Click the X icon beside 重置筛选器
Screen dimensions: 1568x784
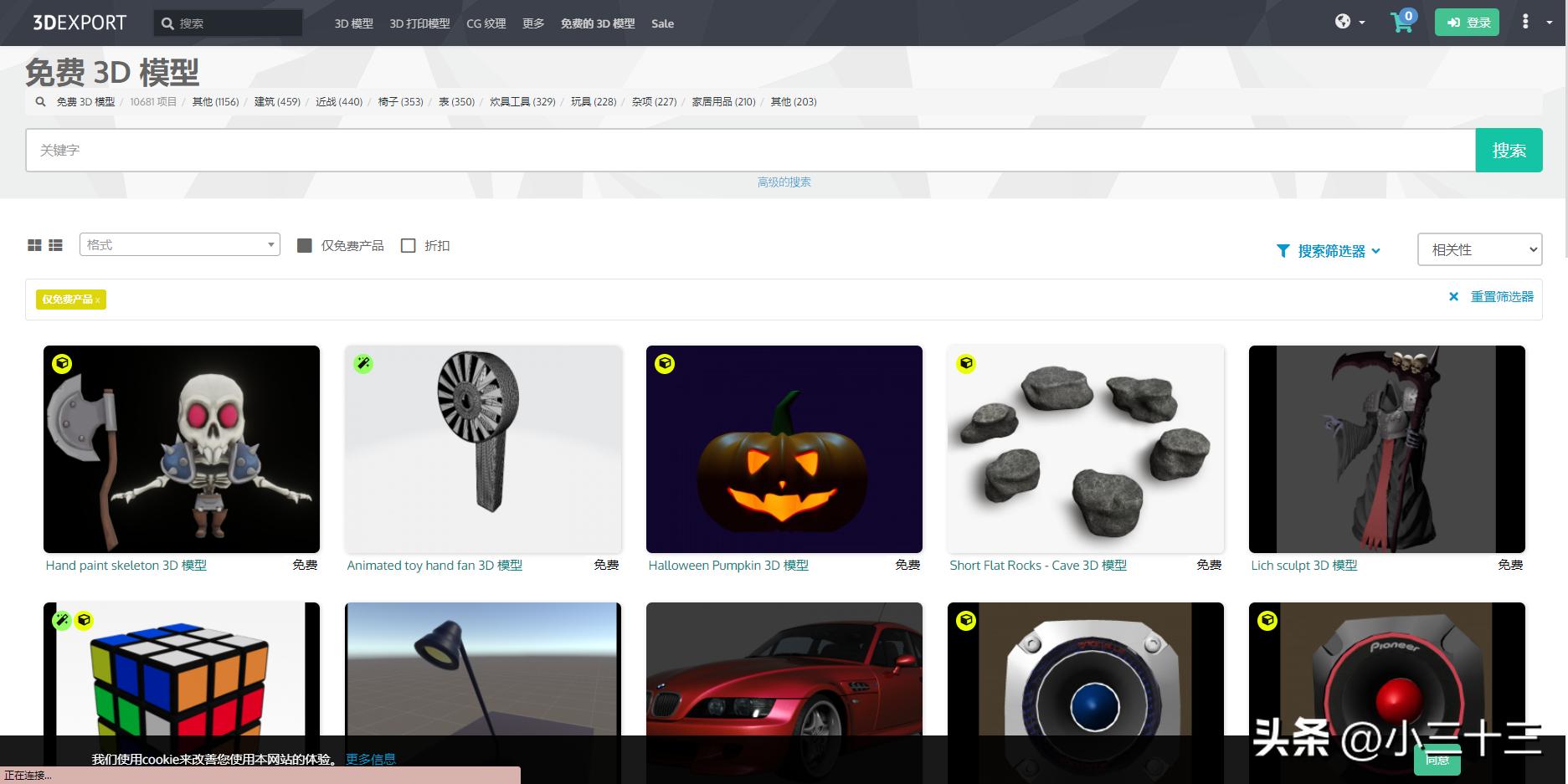point(1453,296)
